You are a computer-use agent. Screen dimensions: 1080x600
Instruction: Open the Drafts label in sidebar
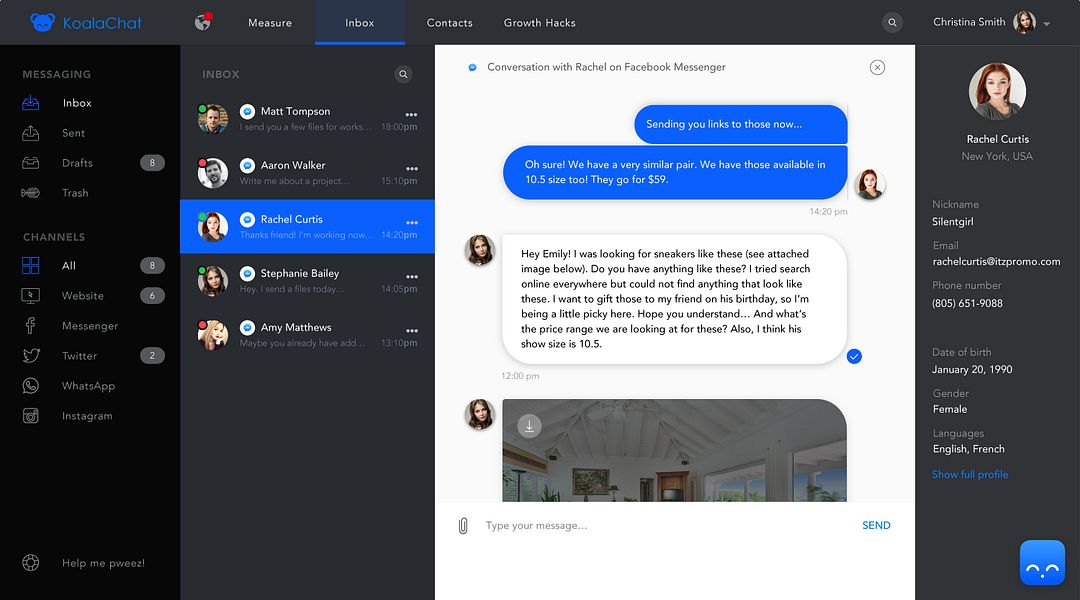click(77, 163)
